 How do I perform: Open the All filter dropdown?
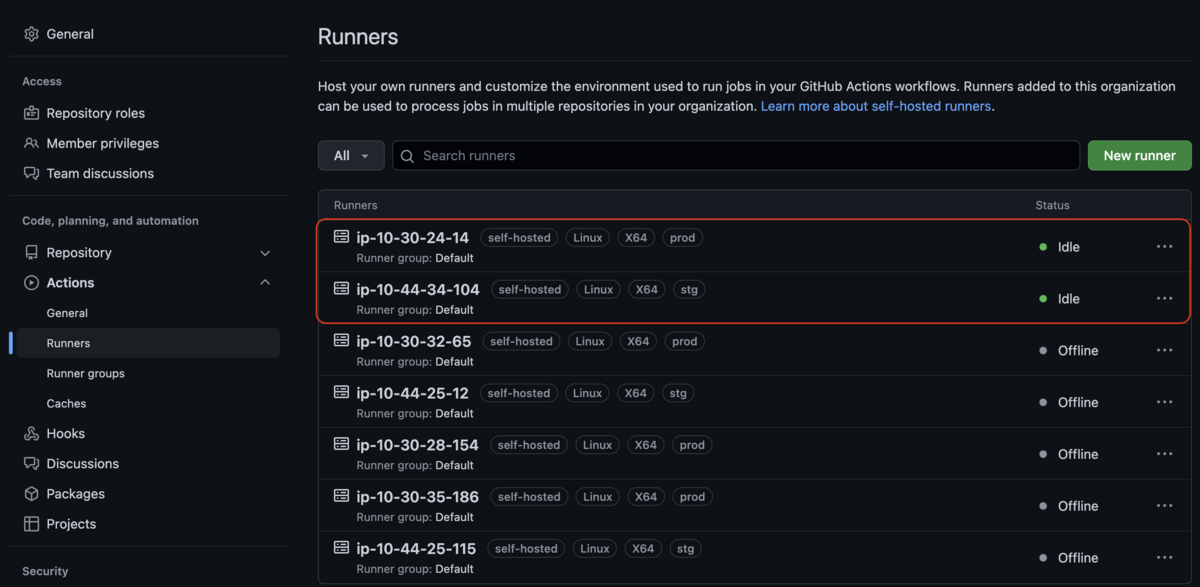[x=351, y=156]
